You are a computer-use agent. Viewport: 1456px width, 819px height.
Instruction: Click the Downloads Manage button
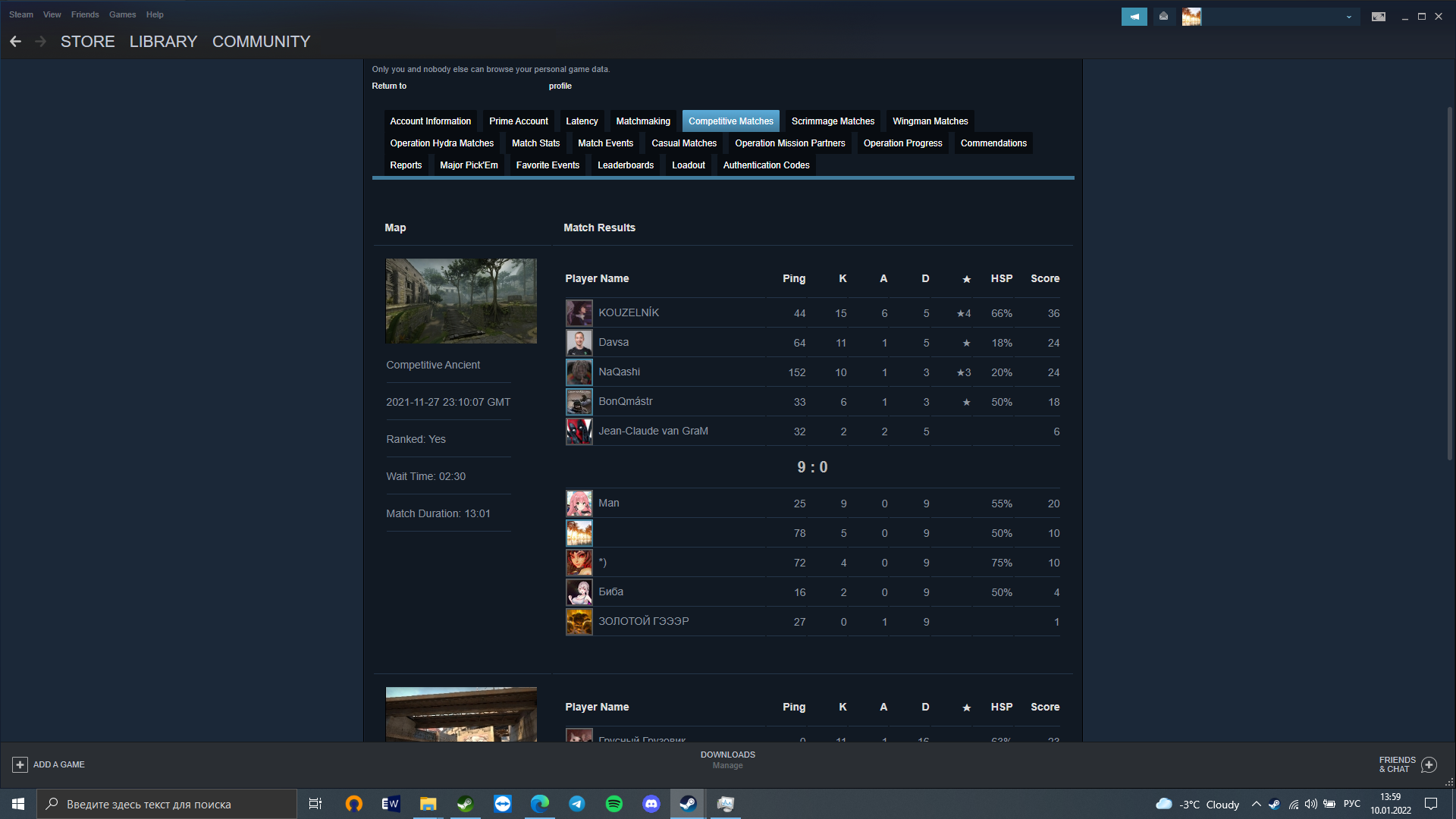point(727,760)
